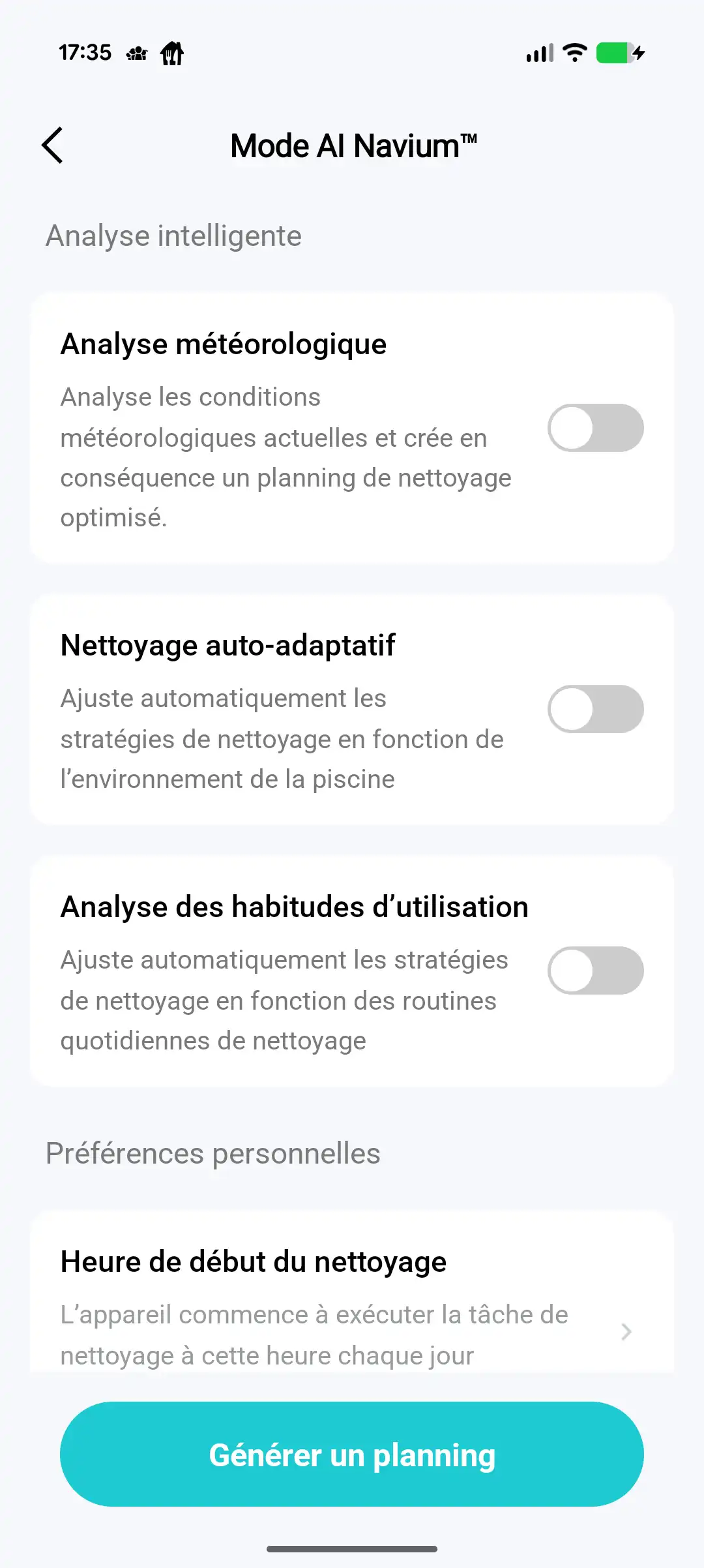Tap the Préférences personnelles section header
Image resolution: width=704 pixels, height=1568 pixels.
(x=213, y=1153)
